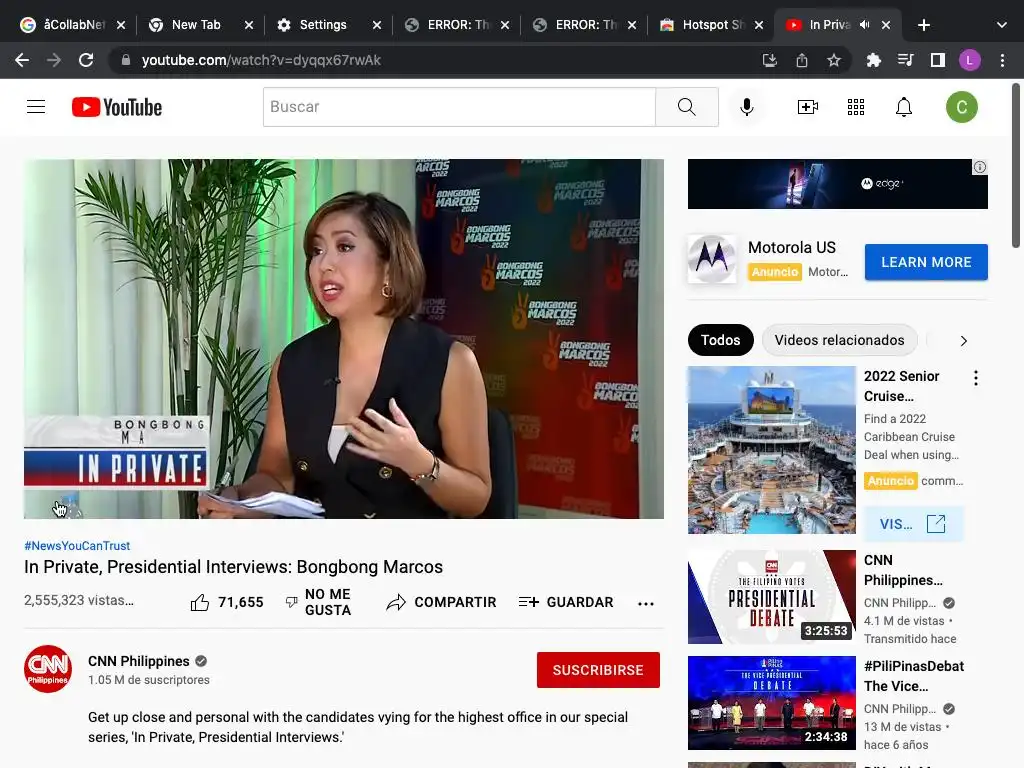Click the SUSCRIBIRSE button
The image size is (1024, 768).
pyautogui.click(x=598, y=670)
